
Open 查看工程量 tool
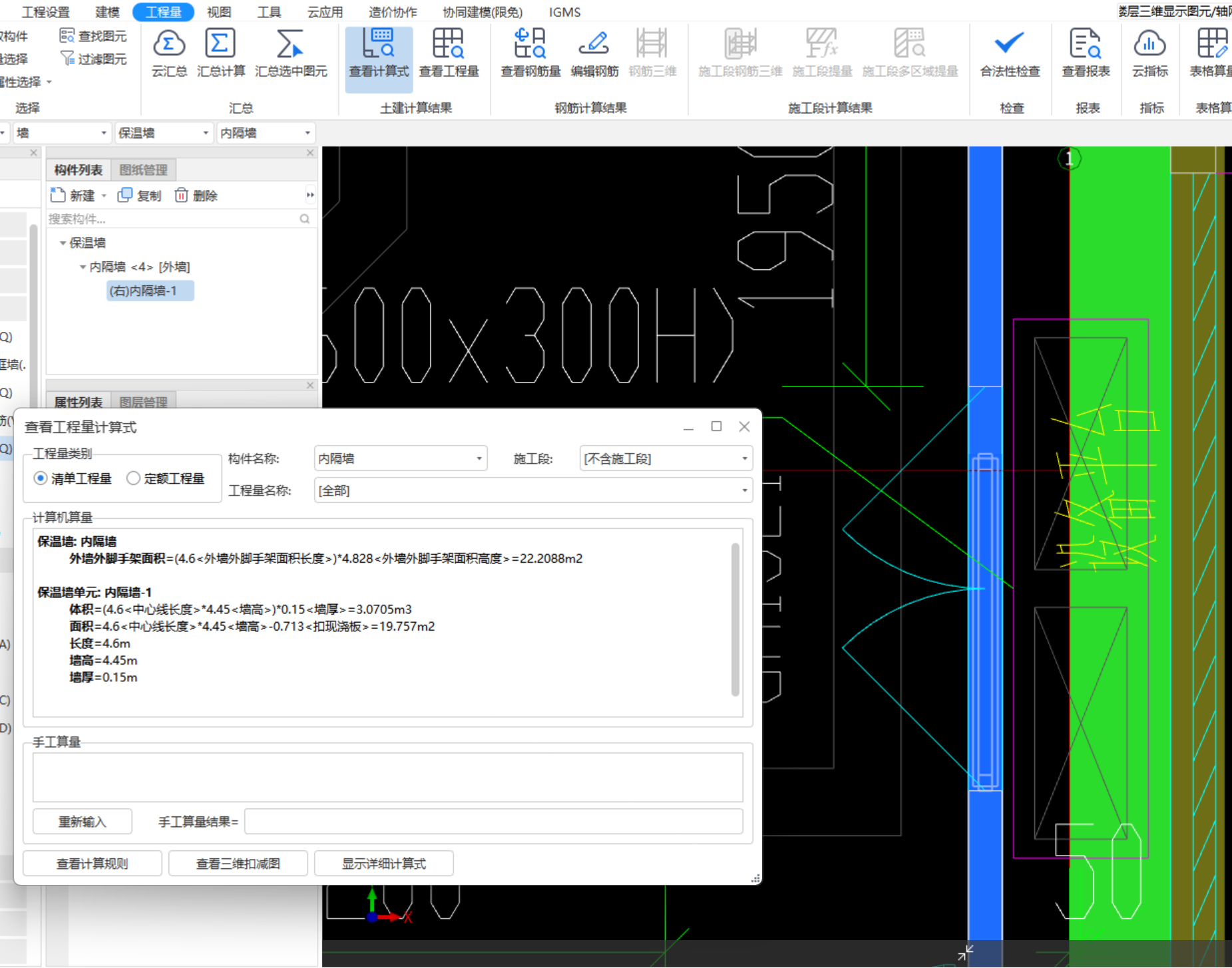[449, 53]
